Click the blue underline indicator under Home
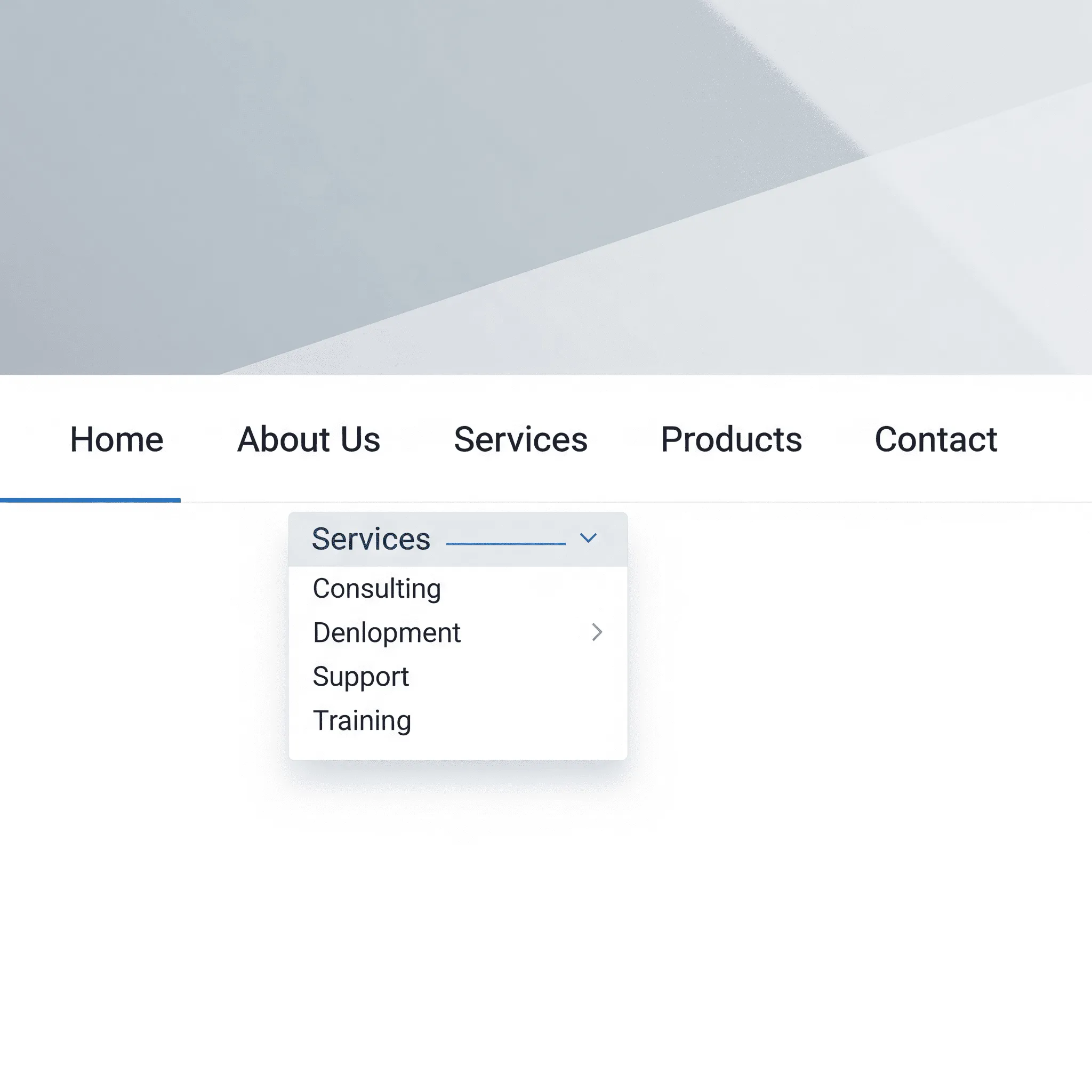 tap(92, 500)
